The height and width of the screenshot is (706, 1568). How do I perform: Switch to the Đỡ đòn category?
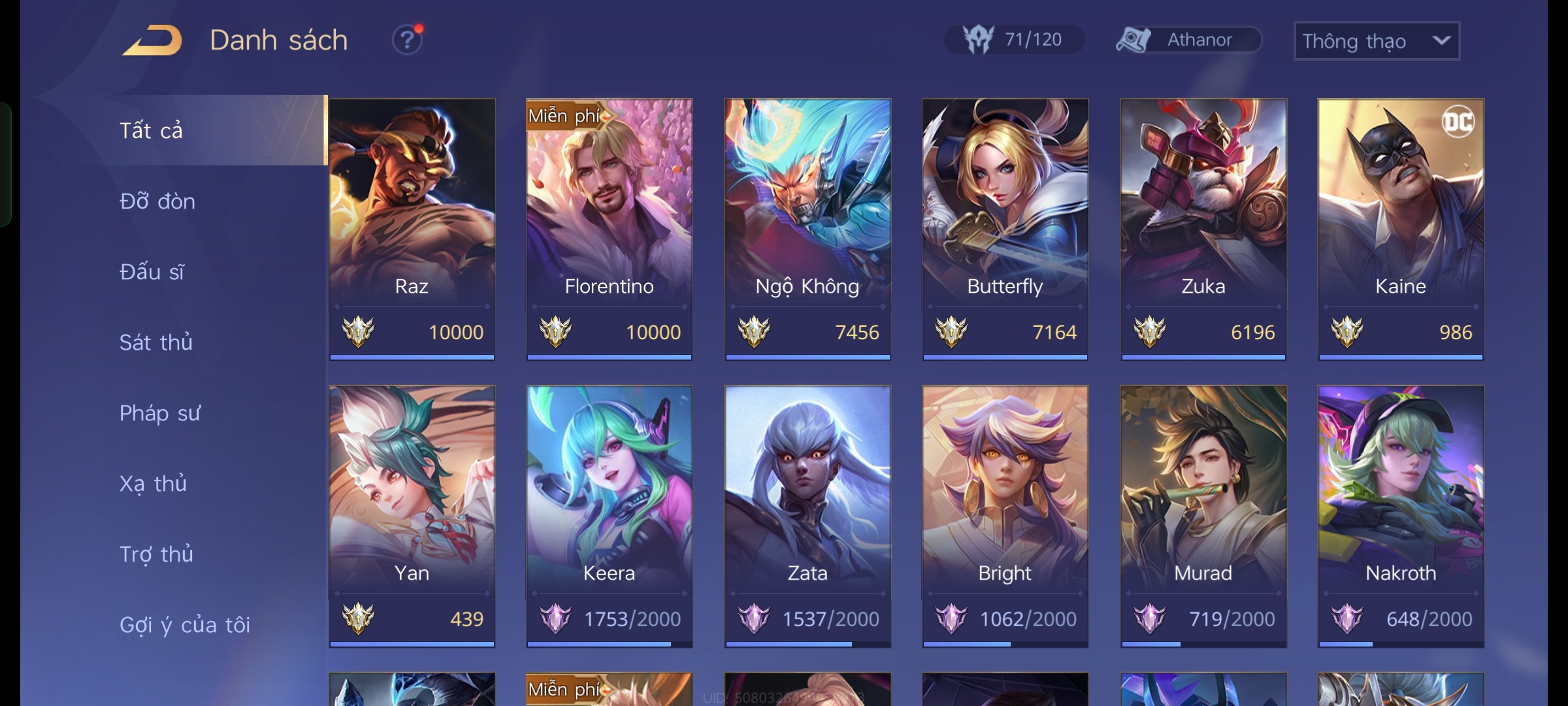tap(157, 201)
